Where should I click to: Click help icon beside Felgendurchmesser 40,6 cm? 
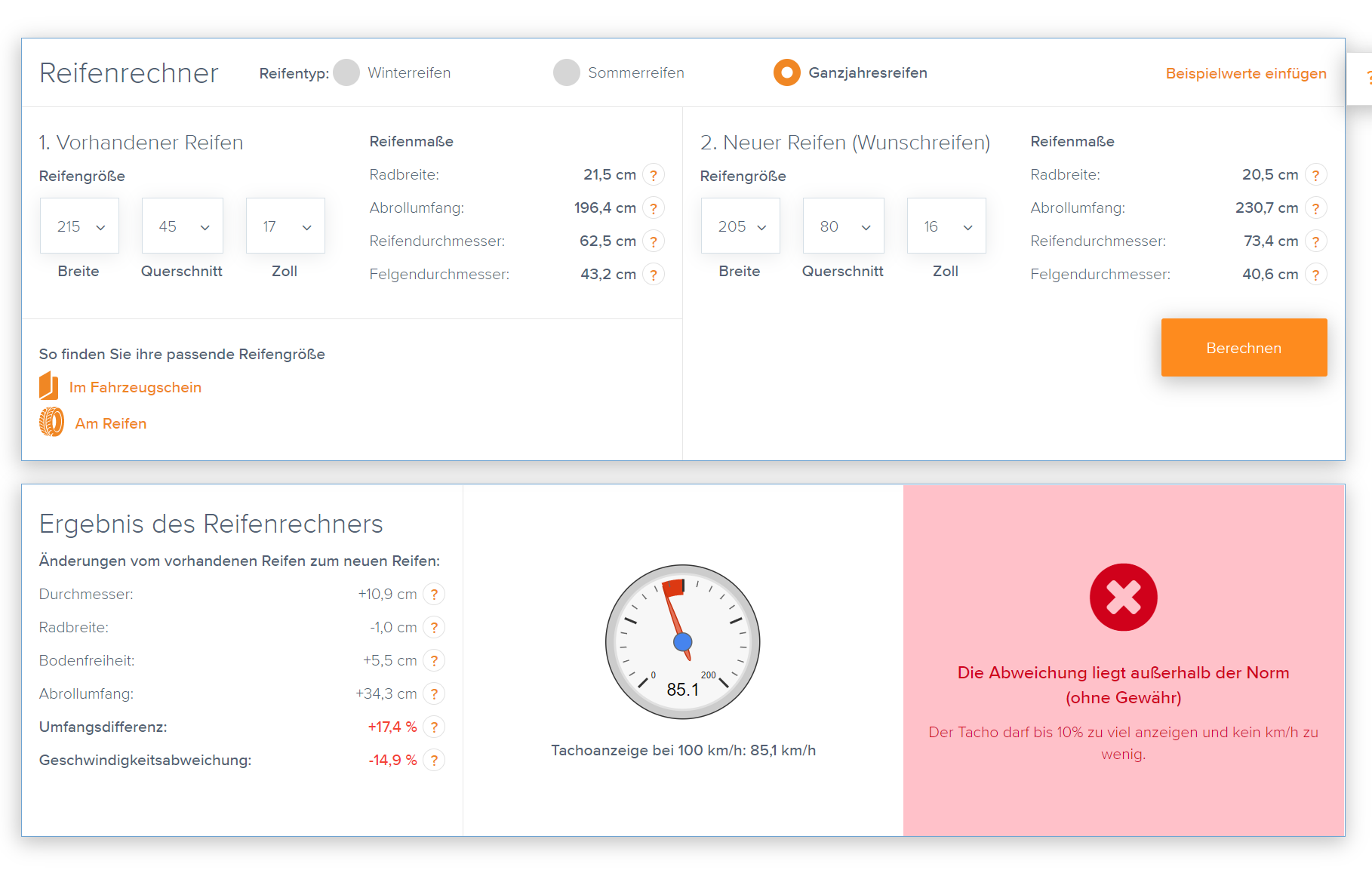coord(1316,275)
